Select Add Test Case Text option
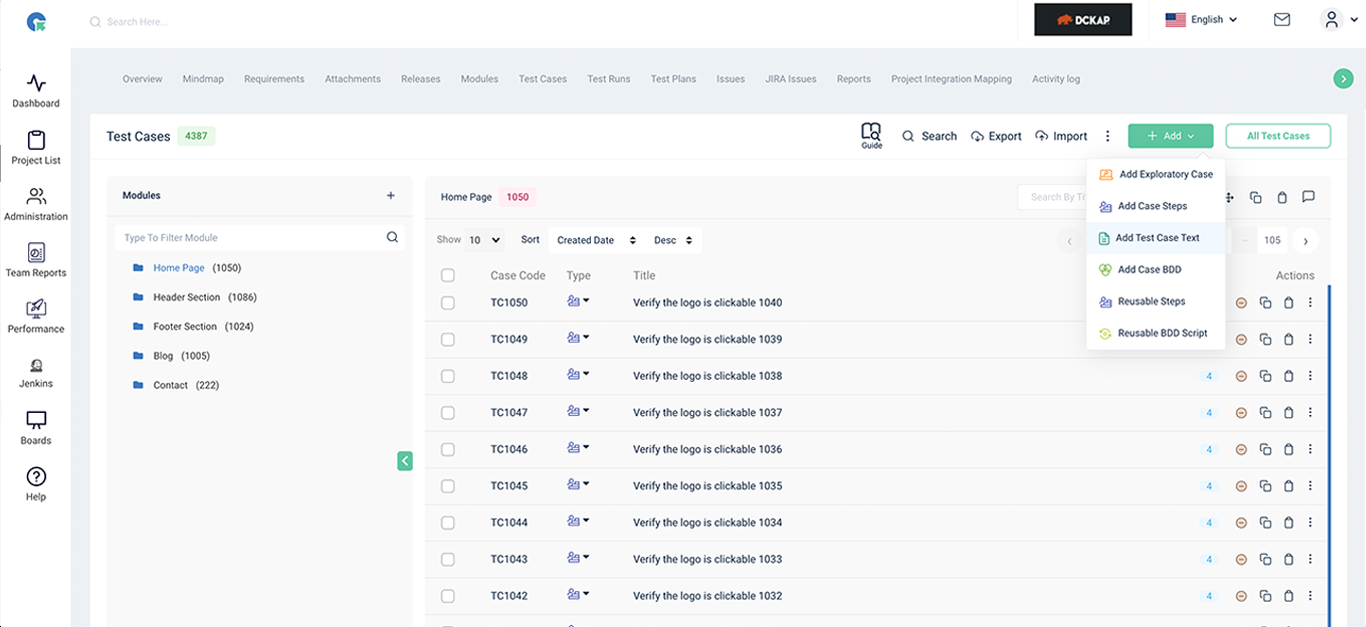The width and height of the screenshot is (1366, 627). (x=1156, y=238)
